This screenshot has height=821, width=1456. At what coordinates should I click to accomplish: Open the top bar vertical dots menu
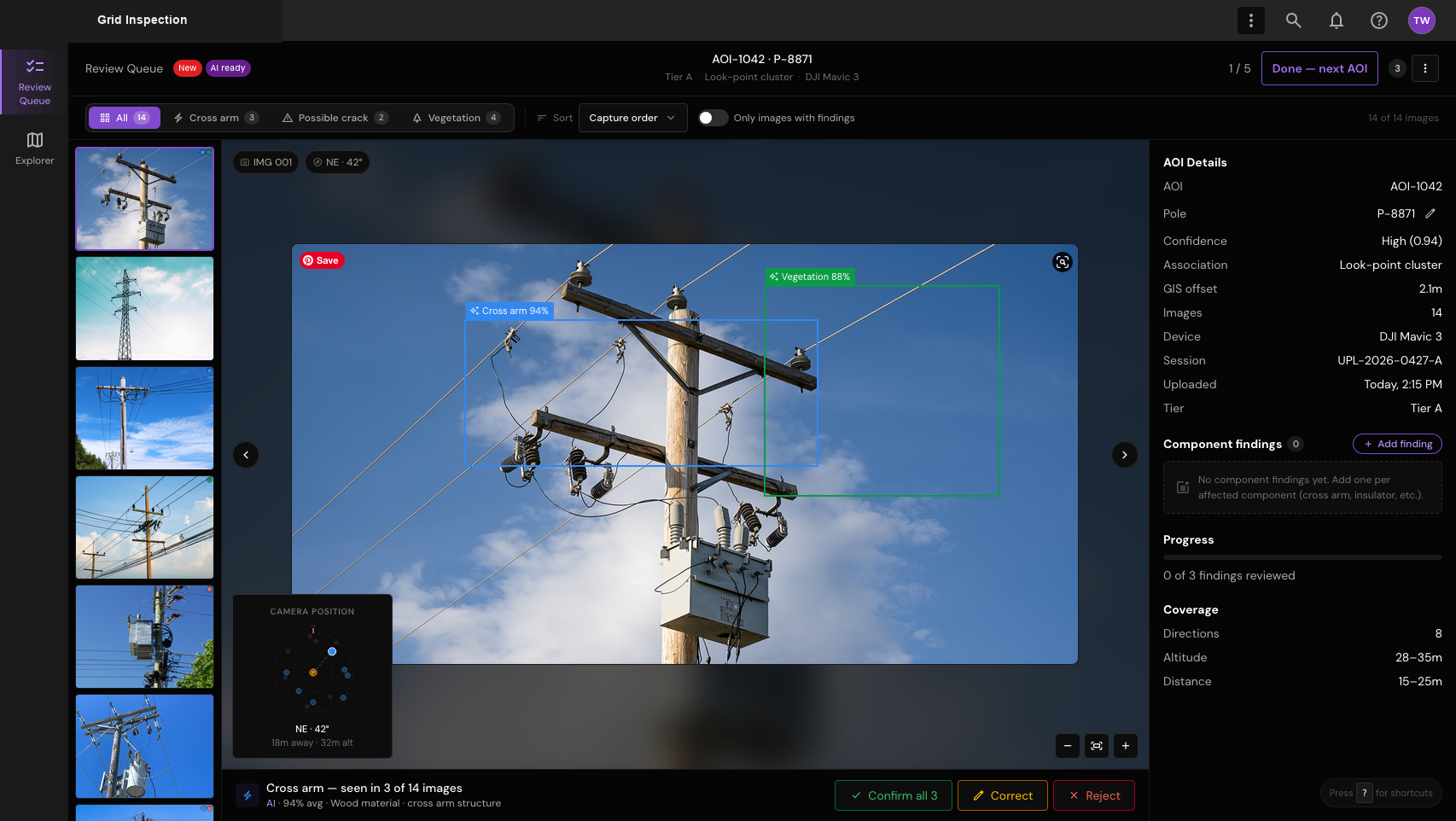point(1250,20)
